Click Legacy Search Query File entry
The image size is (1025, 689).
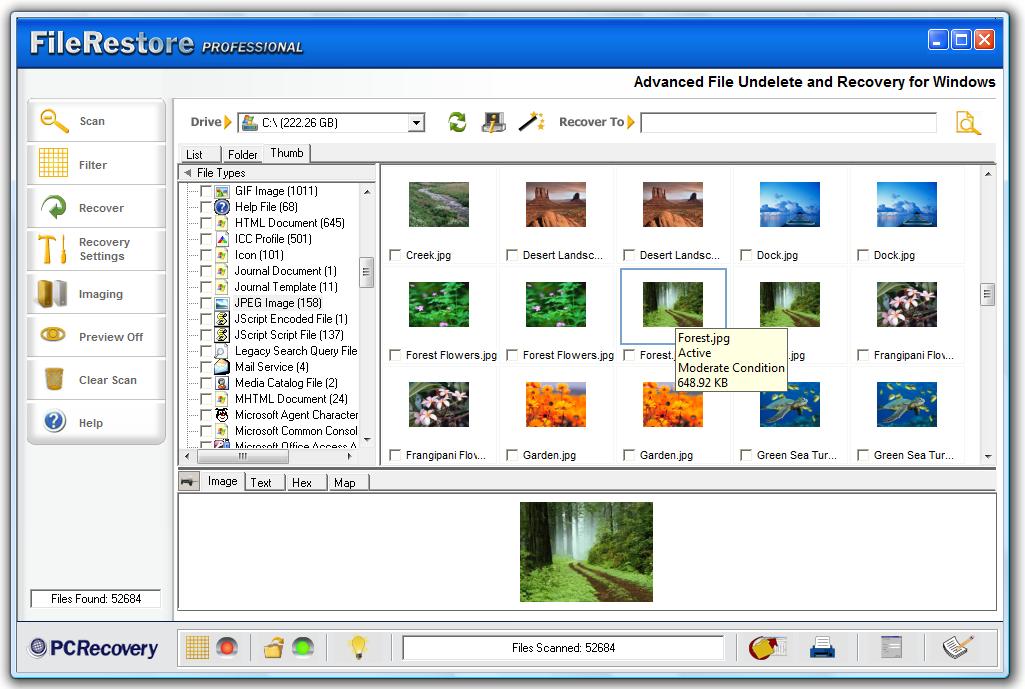pyautogui.click(x=296, y=351)
